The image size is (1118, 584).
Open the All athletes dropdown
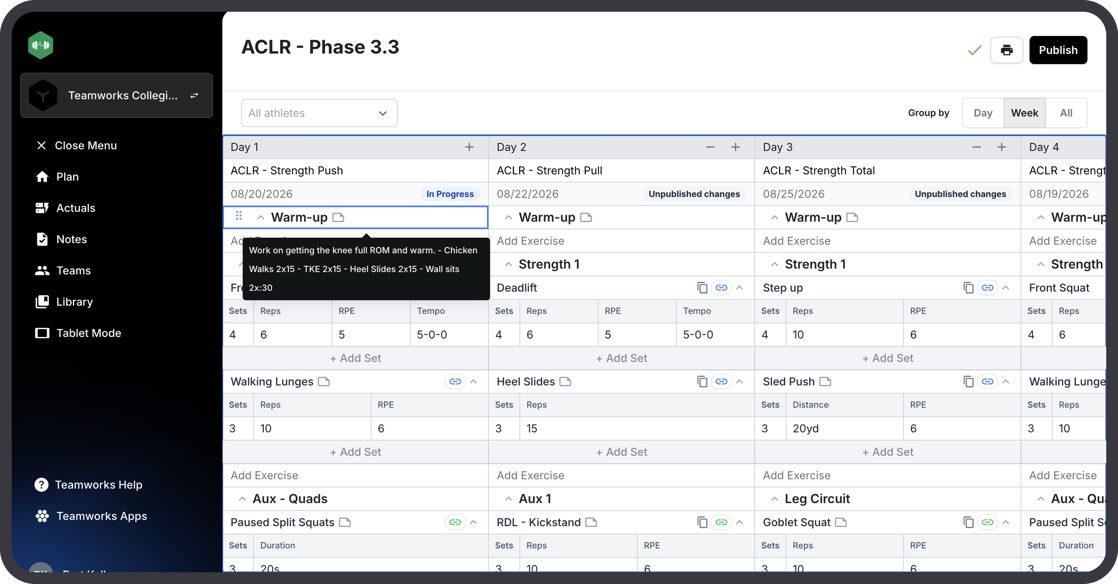pos(319,113)
